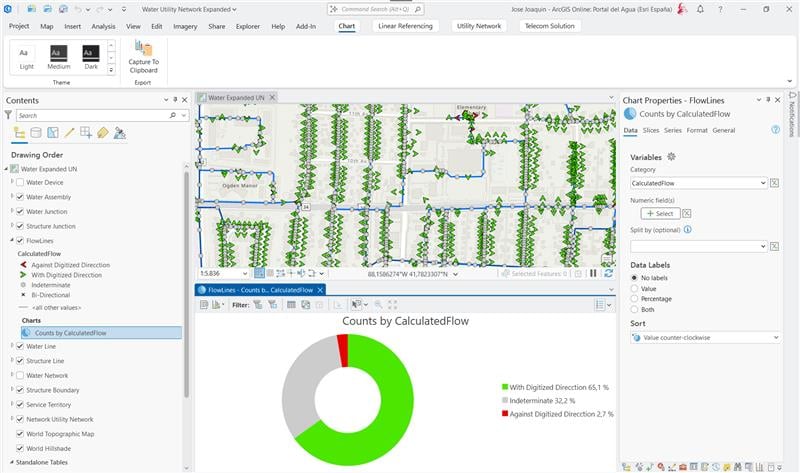800x473 pixels.
Task: Select No labels data label option
Action: click(x=634, y=278)
